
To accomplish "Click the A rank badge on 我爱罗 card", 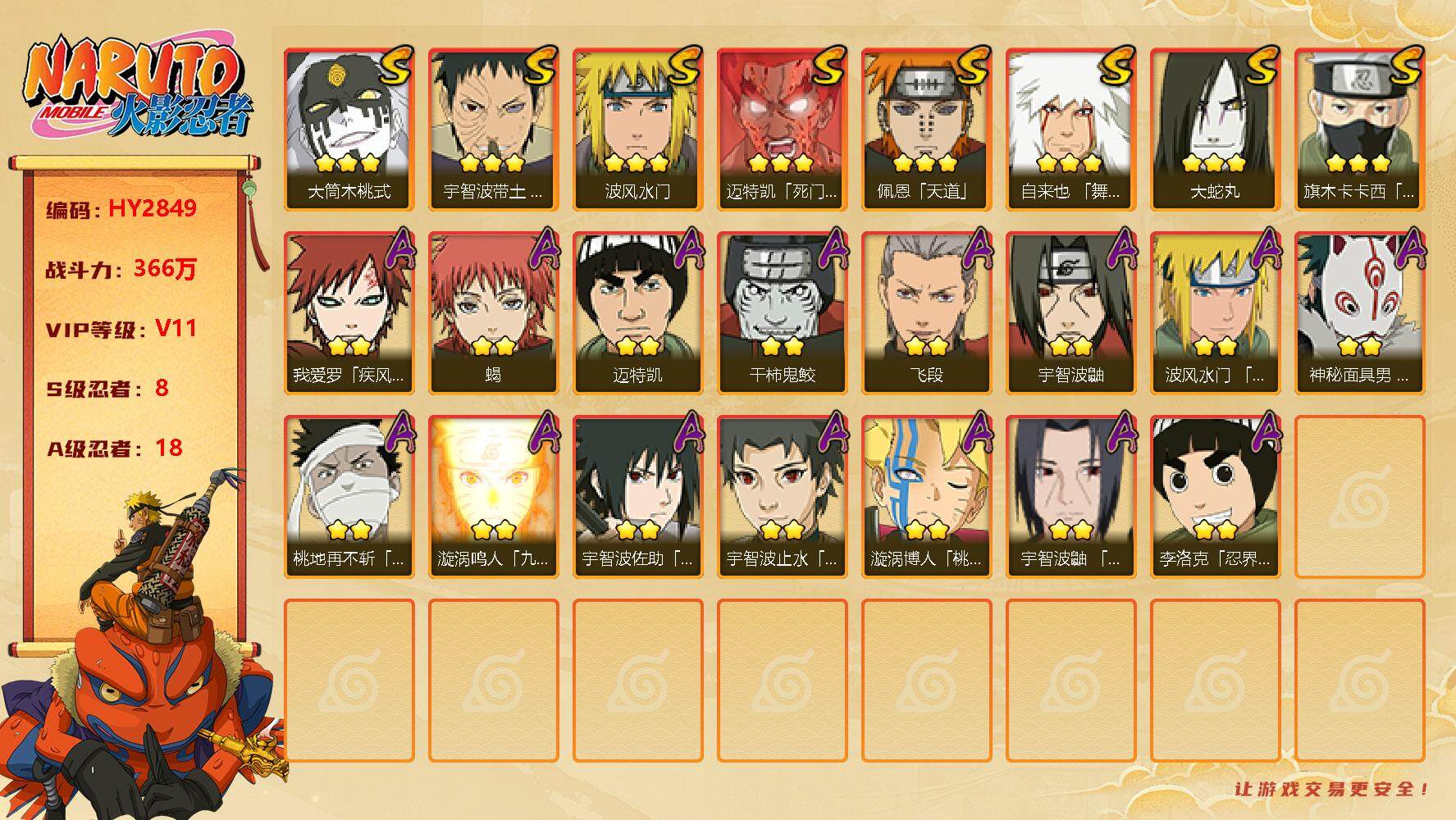I will coord(395,249).
